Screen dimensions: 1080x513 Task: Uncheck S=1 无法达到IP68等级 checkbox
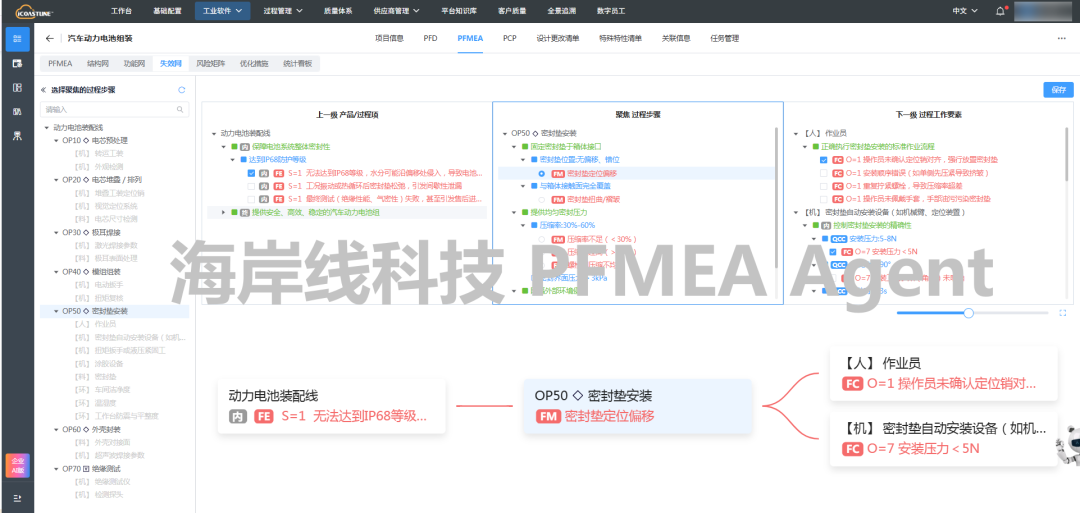(x=251, y=174)
